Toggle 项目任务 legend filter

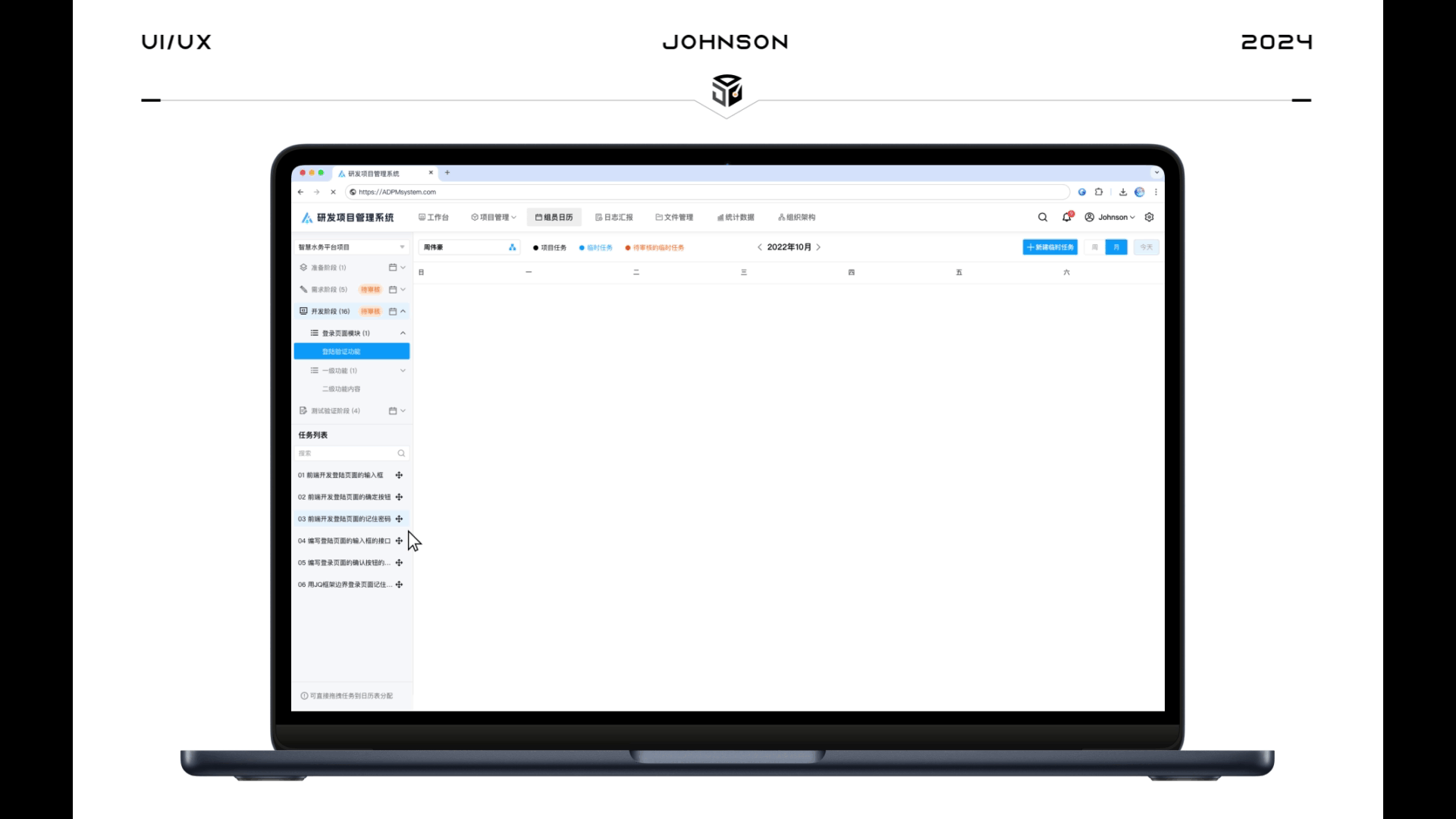(550, 248)
